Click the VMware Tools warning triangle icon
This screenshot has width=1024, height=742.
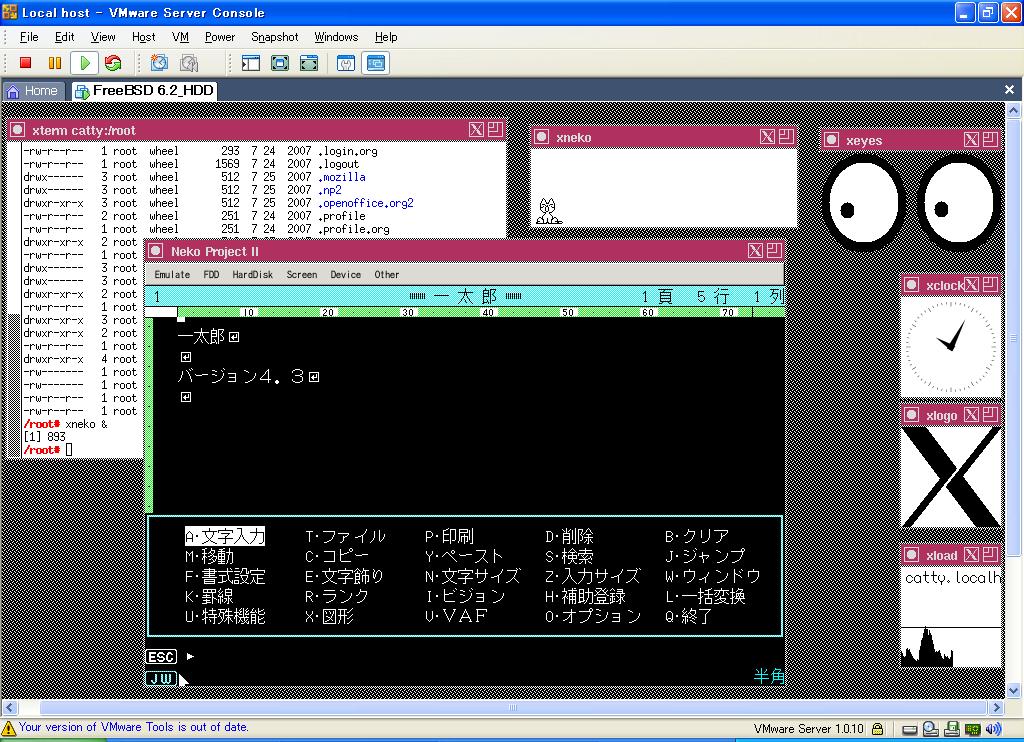[8, 728]
